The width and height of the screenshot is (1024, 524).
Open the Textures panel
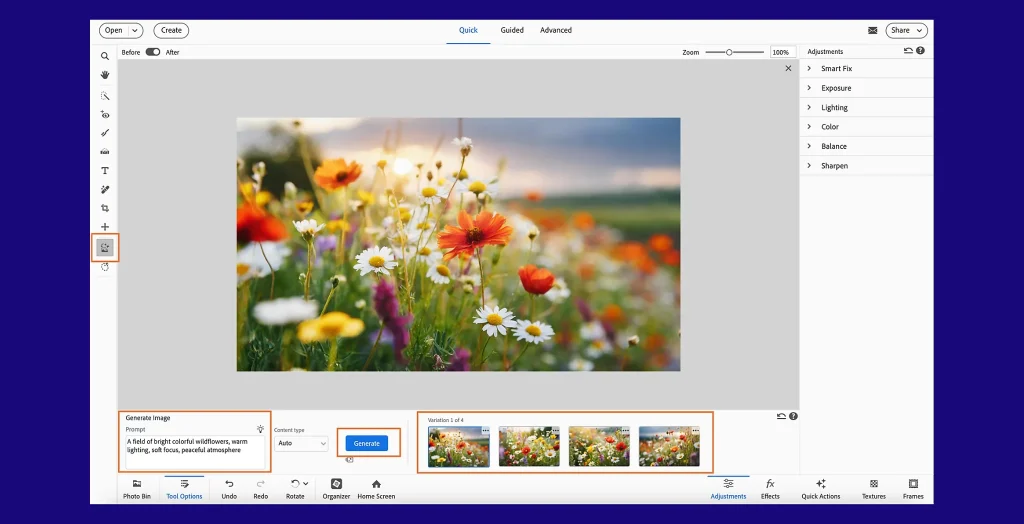[x=874, y=489]
